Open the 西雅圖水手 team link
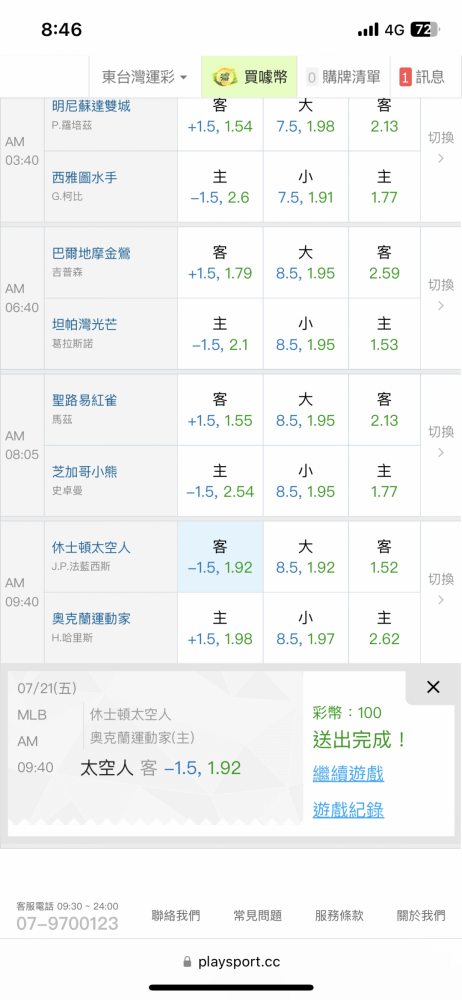The height and width of the screenshot is (1000, 462). 84,178
